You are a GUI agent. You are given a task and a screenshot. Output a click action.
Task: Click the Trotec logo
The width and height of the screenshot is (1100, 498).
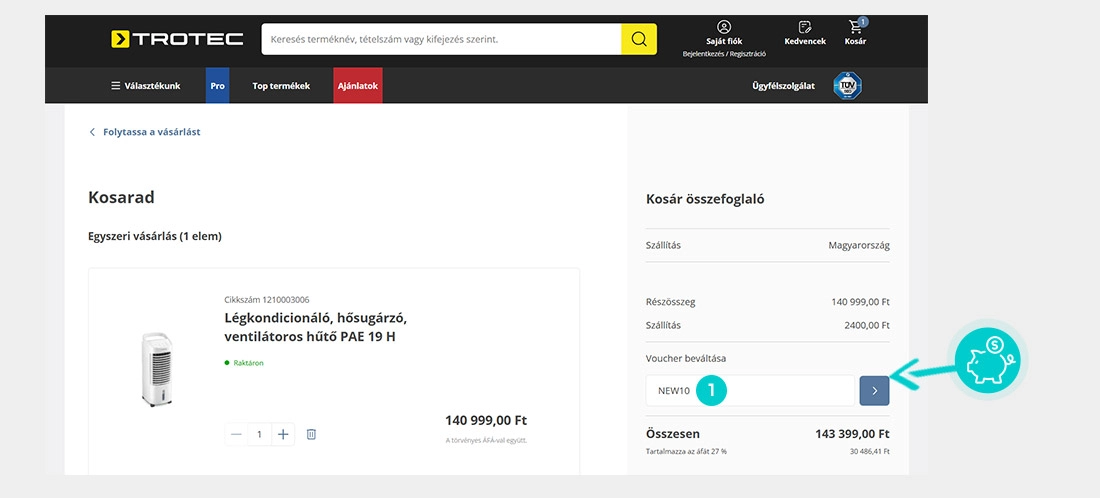coord(177,39)
